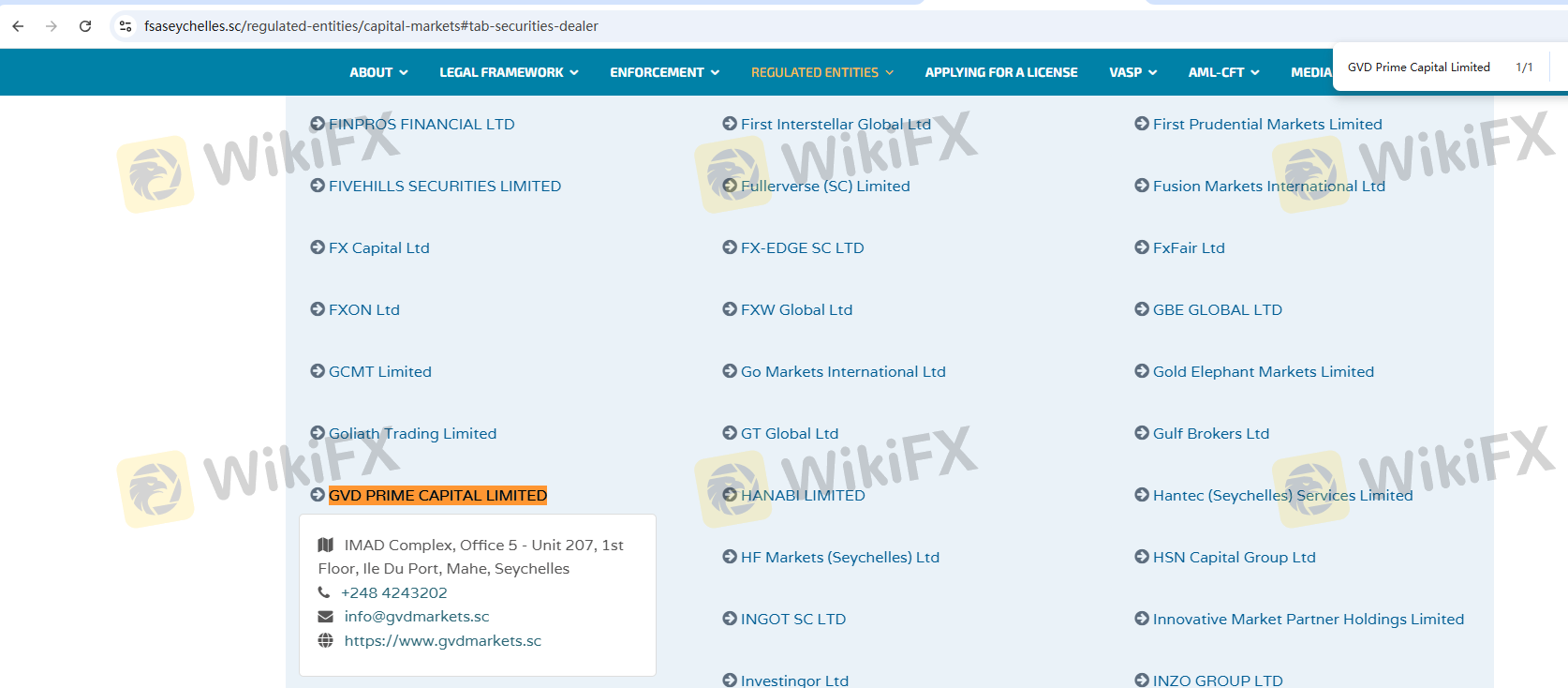The image size is (1568, 688).
Task: Click the arrow icon beside First Interstellar Global Ltd
Action: coord(730,124)
